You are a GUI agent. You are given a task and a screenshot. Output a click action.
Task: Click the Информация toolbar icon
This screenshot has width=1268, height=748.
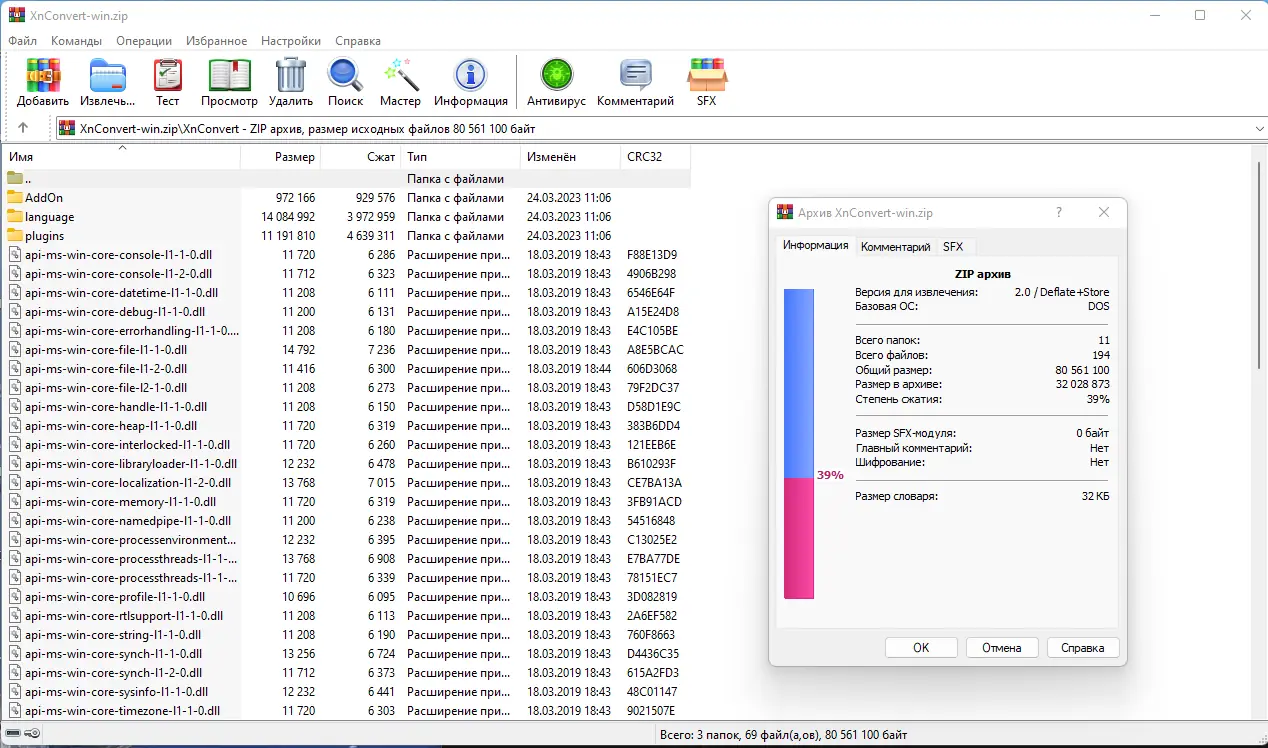pyautogui.click(x=470, y=76)
